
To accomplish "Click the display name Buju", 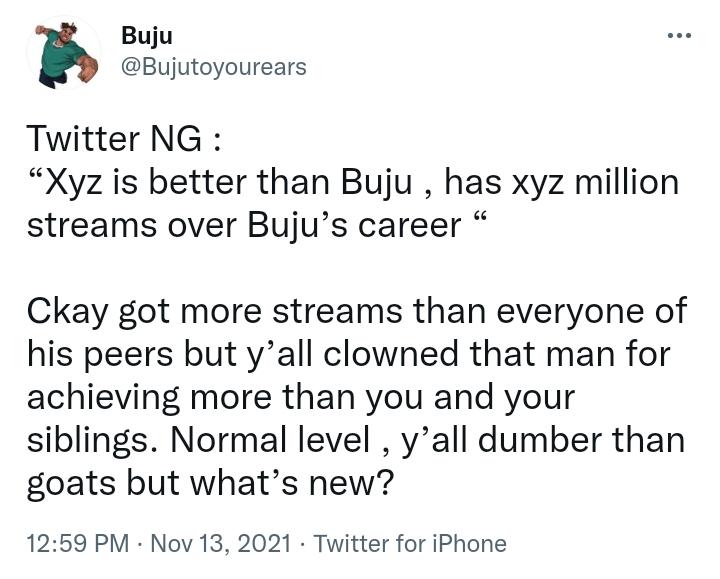I will 147,36.
